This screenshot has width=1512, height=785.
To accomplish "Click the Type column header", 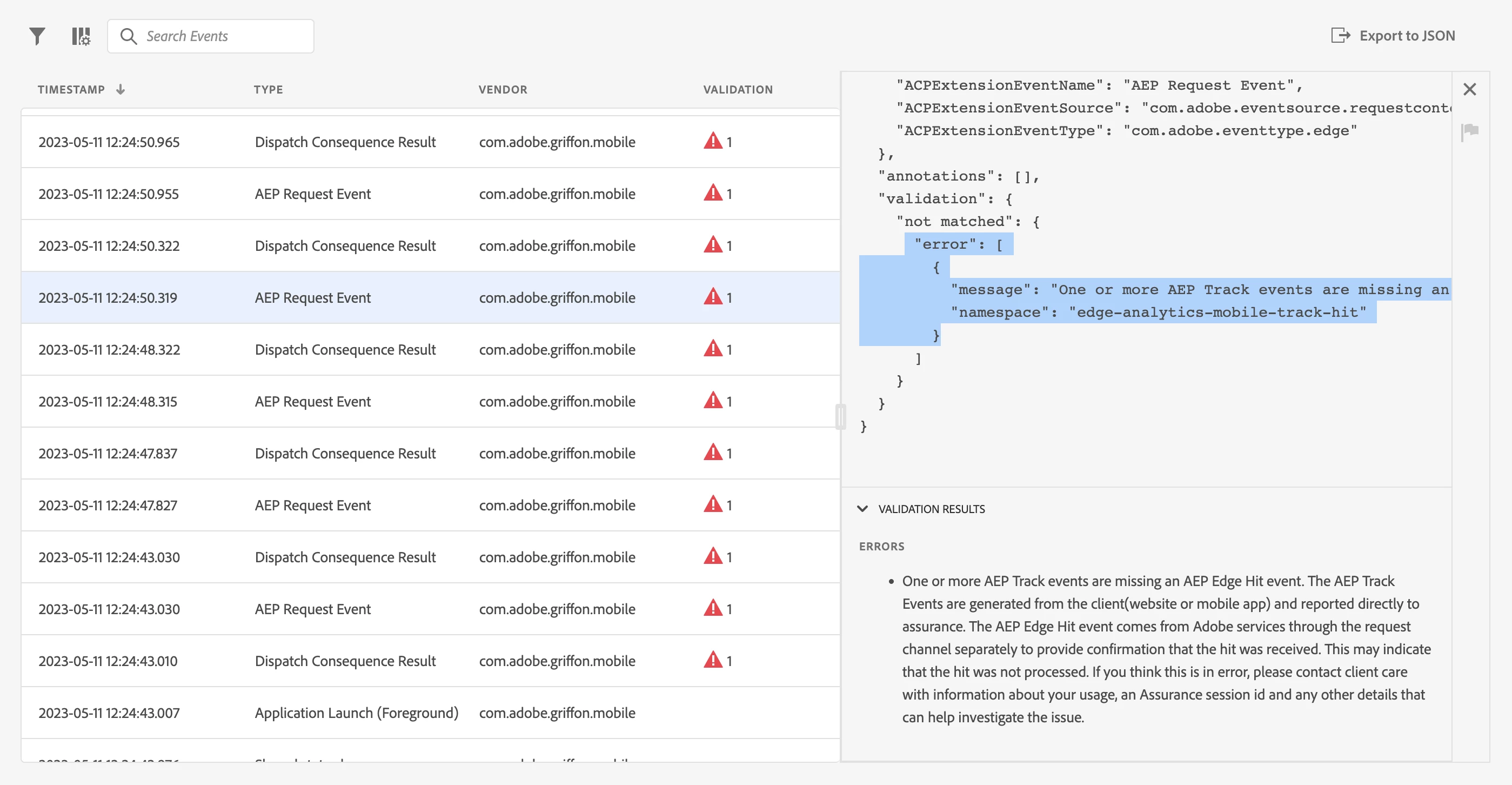I will pyautogui.click(x=268, y=89).
